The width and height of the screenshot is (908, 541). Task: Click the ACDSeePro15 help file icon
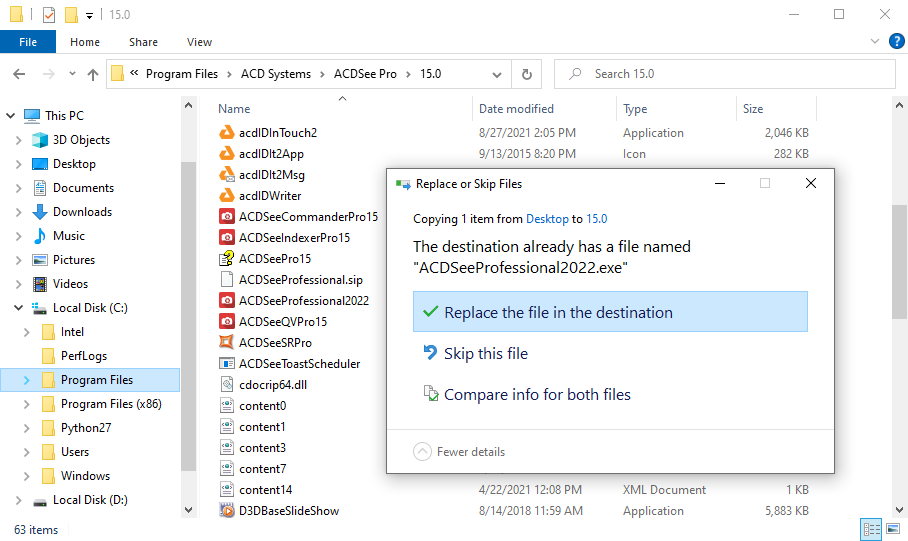(226, 258)
